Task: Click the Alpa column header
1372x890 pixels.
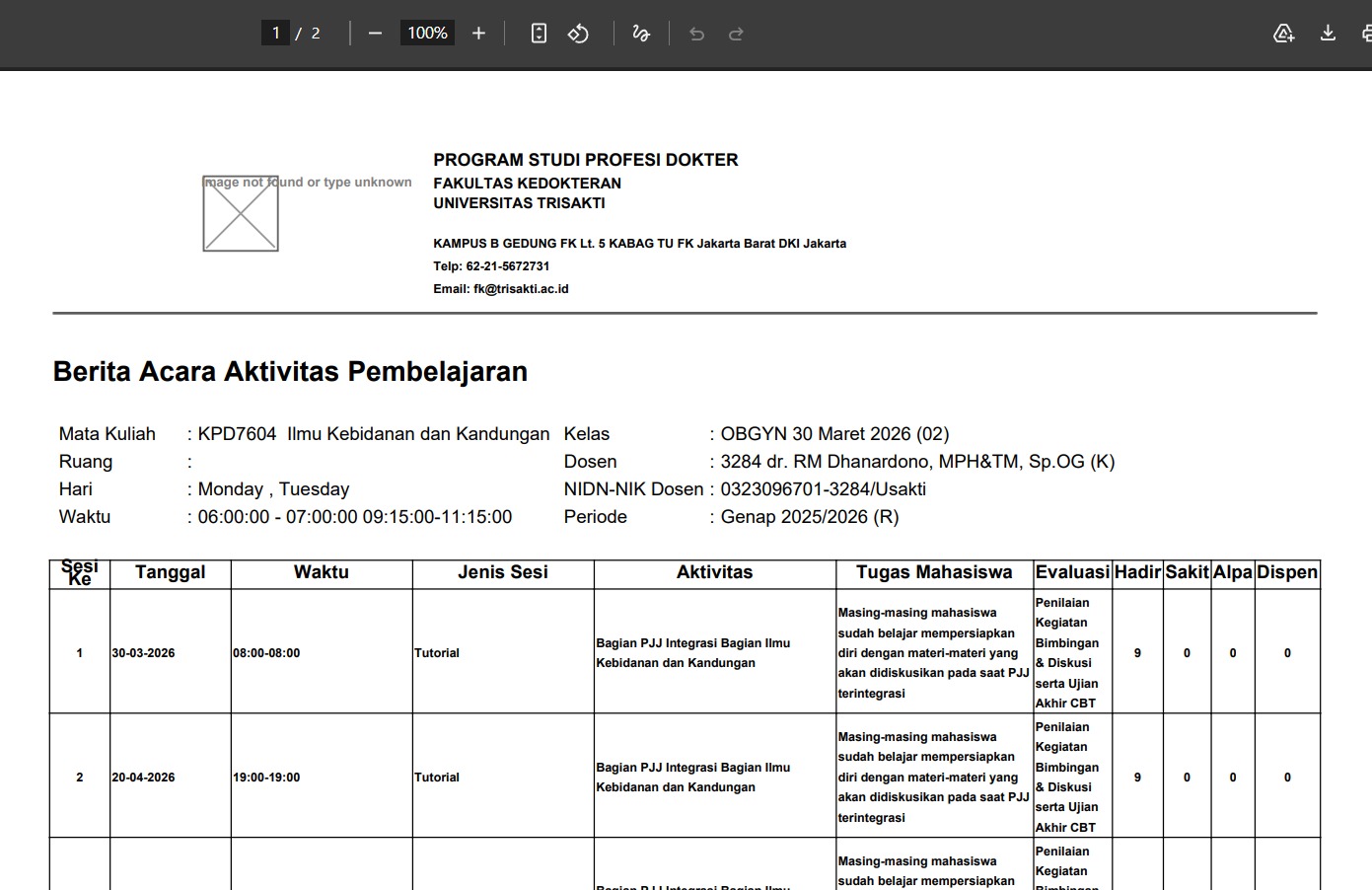Action: (x=1233, y=572)
